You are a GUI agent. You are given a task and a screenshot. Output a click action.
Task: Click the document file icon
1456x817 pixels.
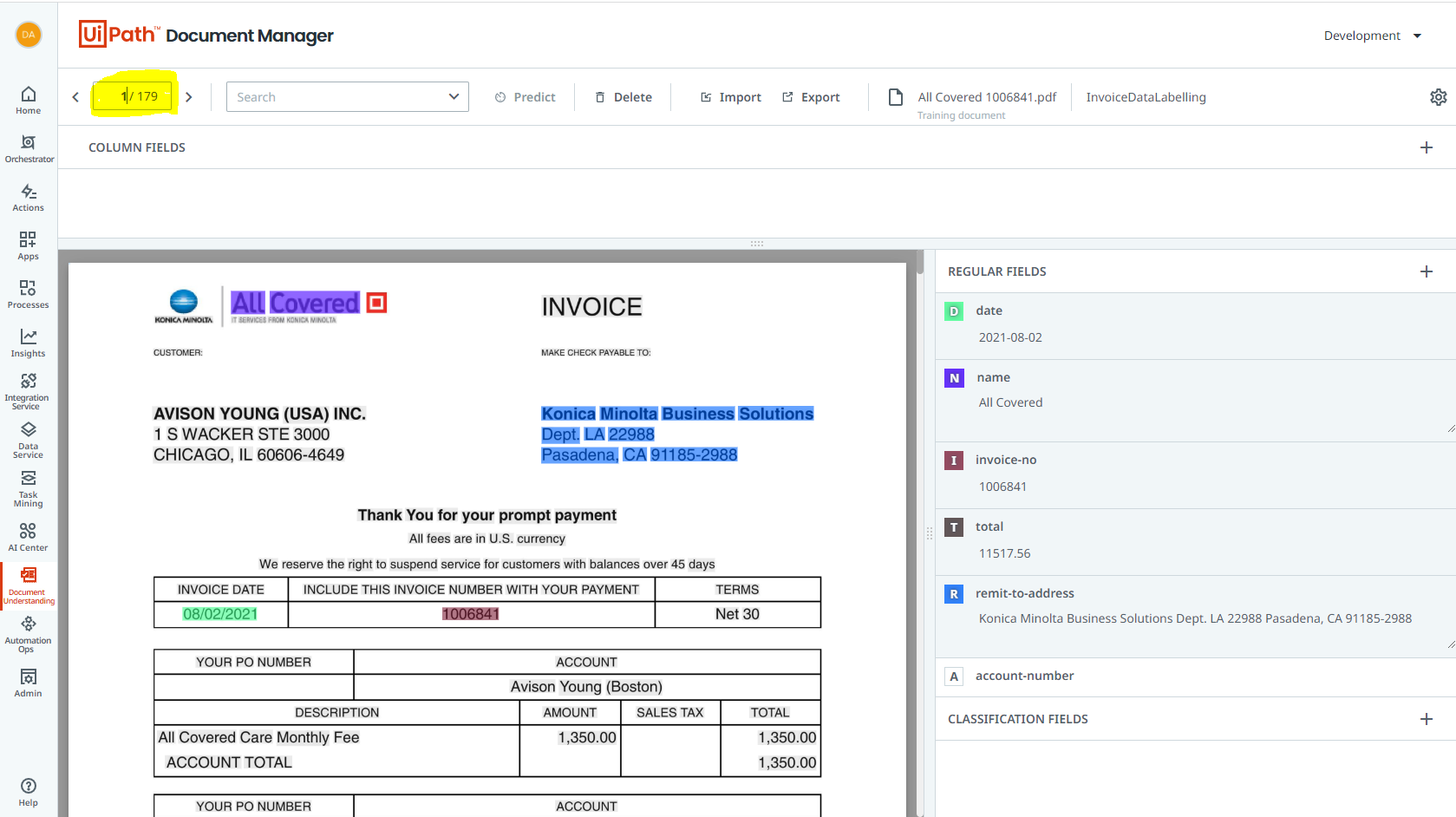coord(896,97)
